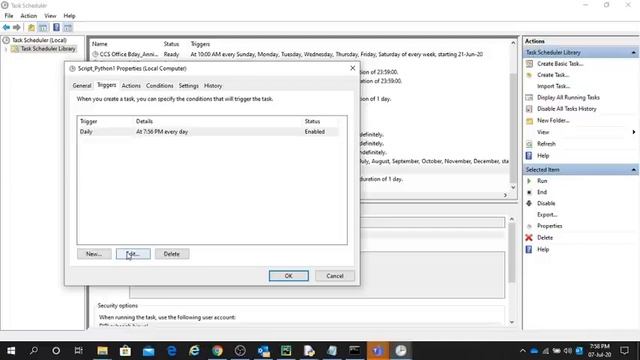Expand the View submenu arrow in Actions
Screen dimensions: 640x360
click(633, 132)
